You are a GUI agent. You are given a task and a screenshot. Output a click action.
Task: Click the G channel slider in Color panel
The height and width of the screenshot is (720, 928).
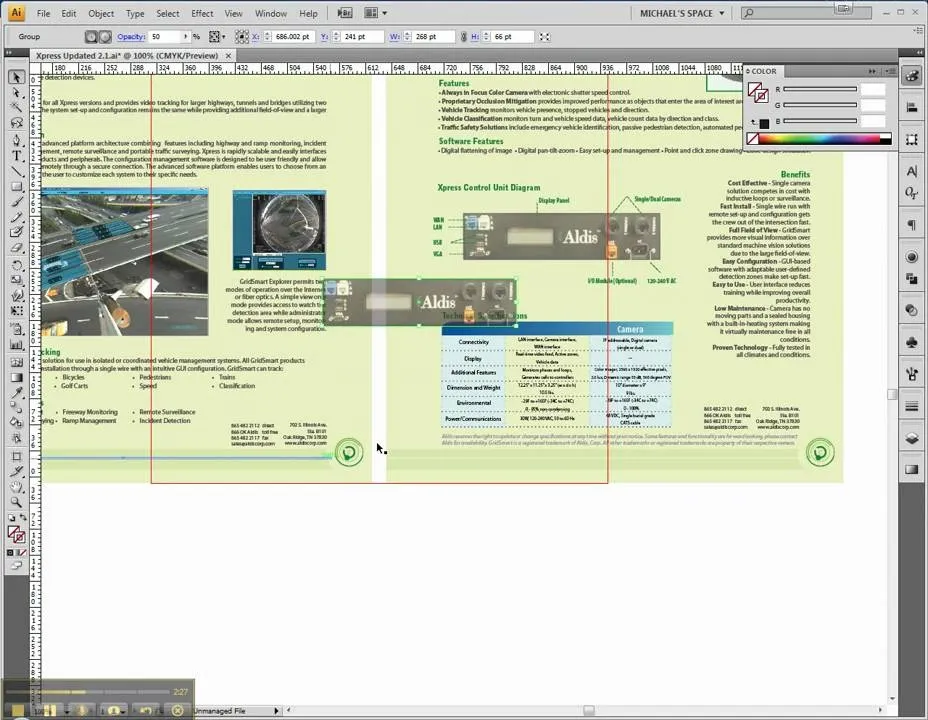(820, 105)
